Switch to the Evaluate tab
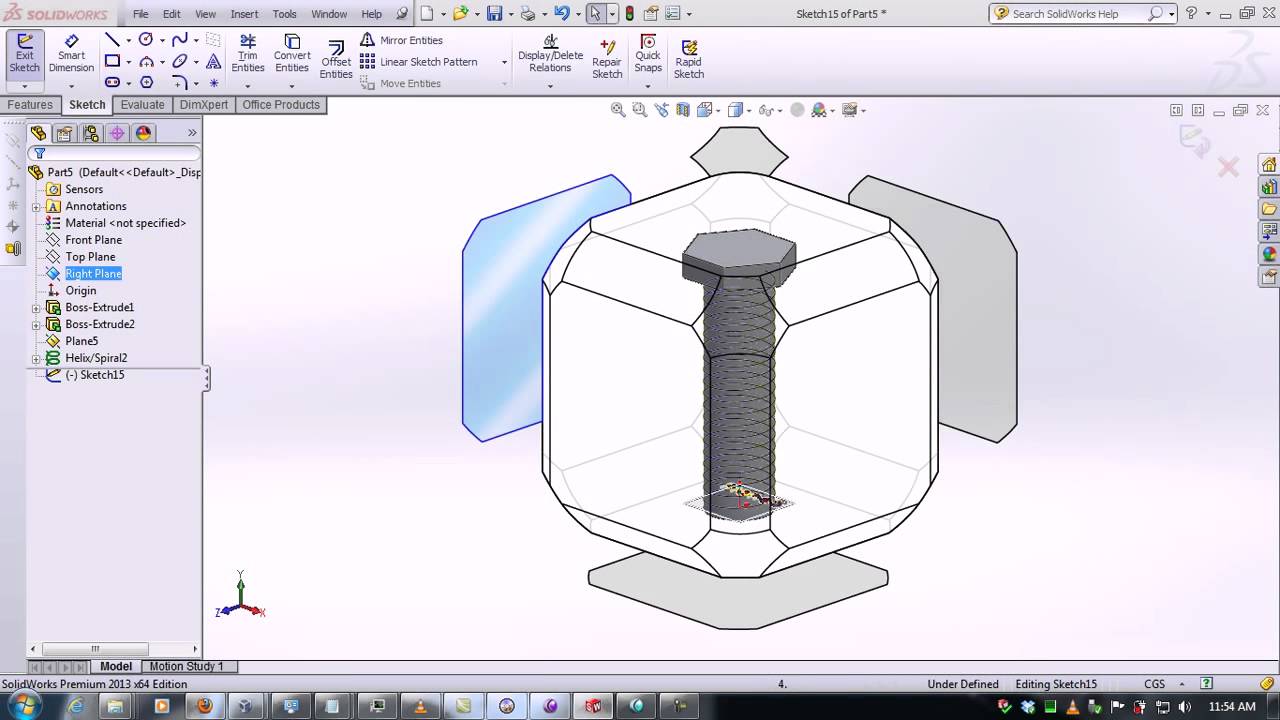Image resolution: width=1280 pixels, height=720 pixels. click(x=143, y=105)
